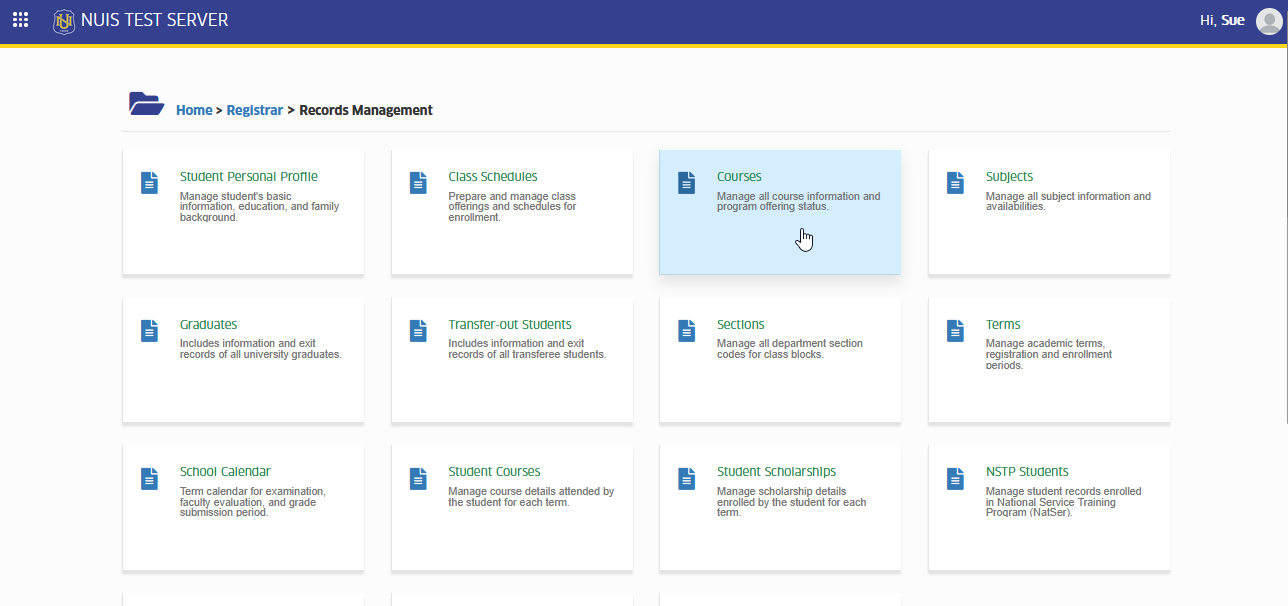Click the Class Schedules document icon
This screenshot has width=1288, height=606.
(x=418, y=183)
